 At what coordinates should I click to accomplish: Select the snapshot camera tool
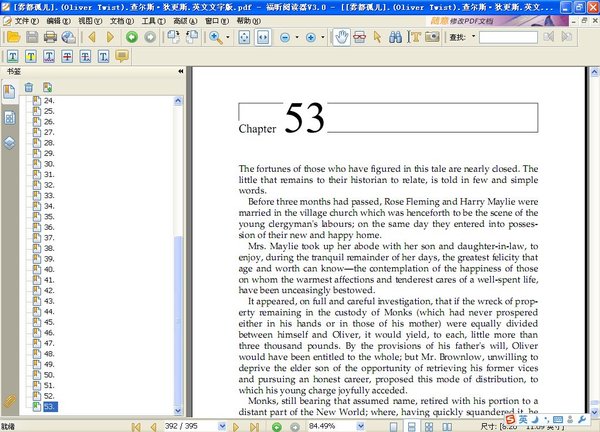(x=432, y=37)
